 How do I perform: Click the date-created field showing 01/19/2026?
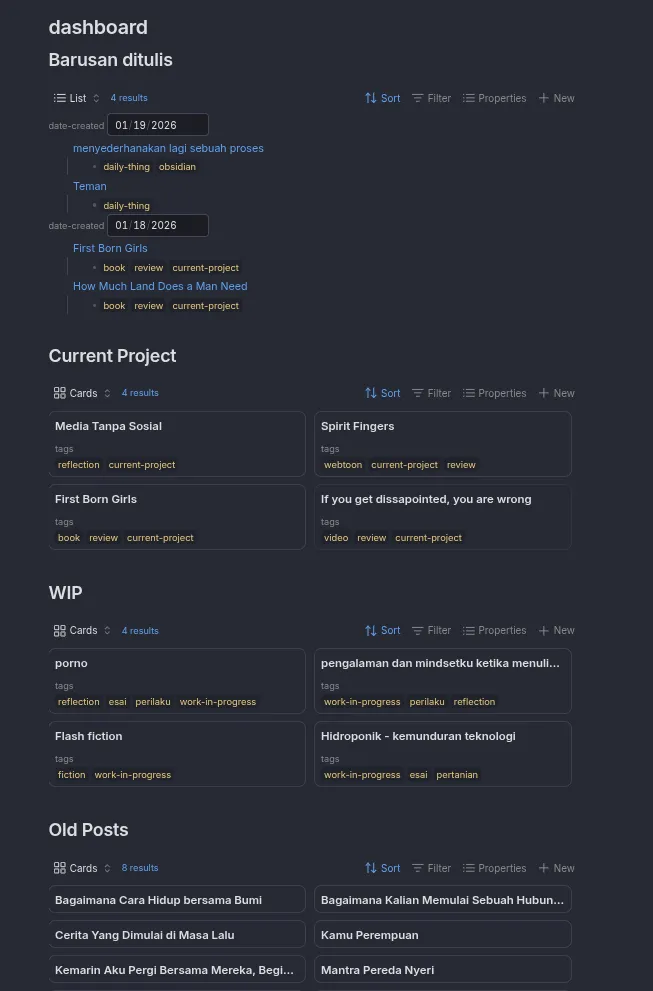click(157, 125)
